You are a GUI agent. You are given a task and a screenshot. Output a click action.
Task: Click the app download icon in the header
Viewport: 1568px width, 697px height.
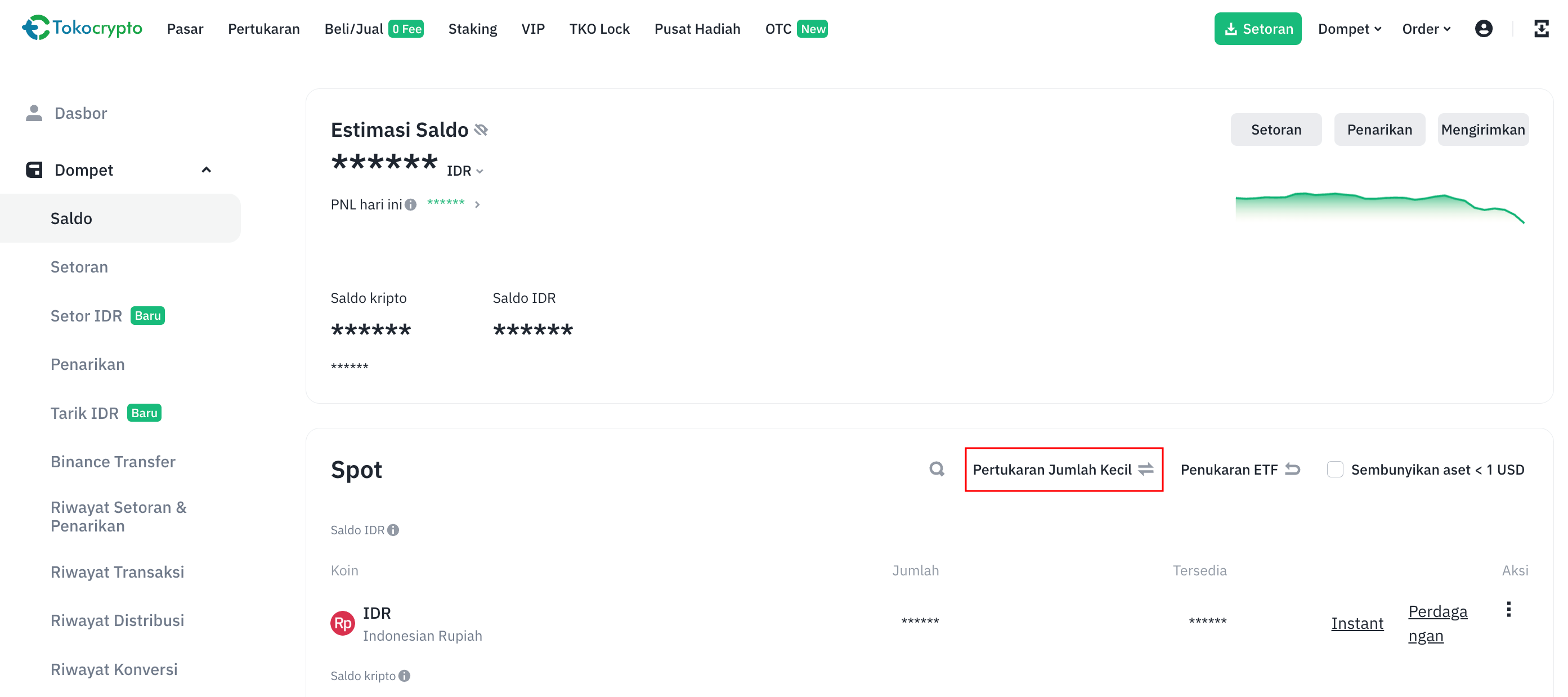(1540, 29)
